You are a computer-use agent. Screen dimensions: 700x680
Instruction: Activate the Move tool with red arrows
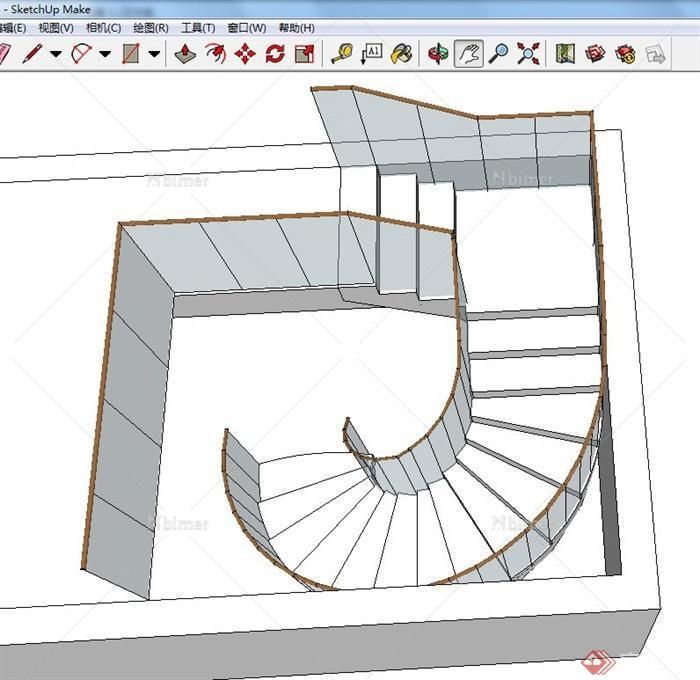tap(245, 53)
